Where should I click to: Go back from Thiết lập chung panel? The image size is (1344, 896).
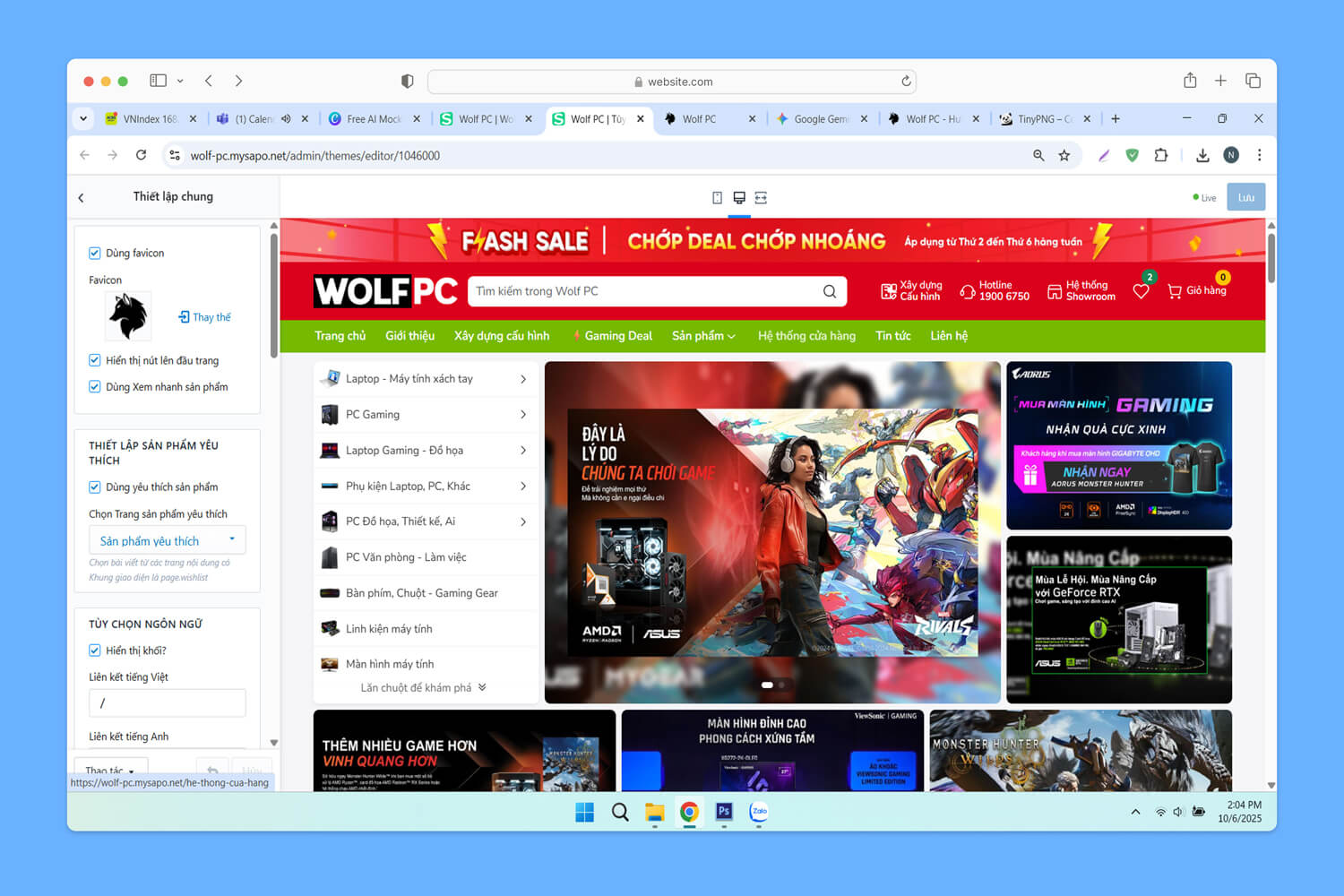pos(82,198)
